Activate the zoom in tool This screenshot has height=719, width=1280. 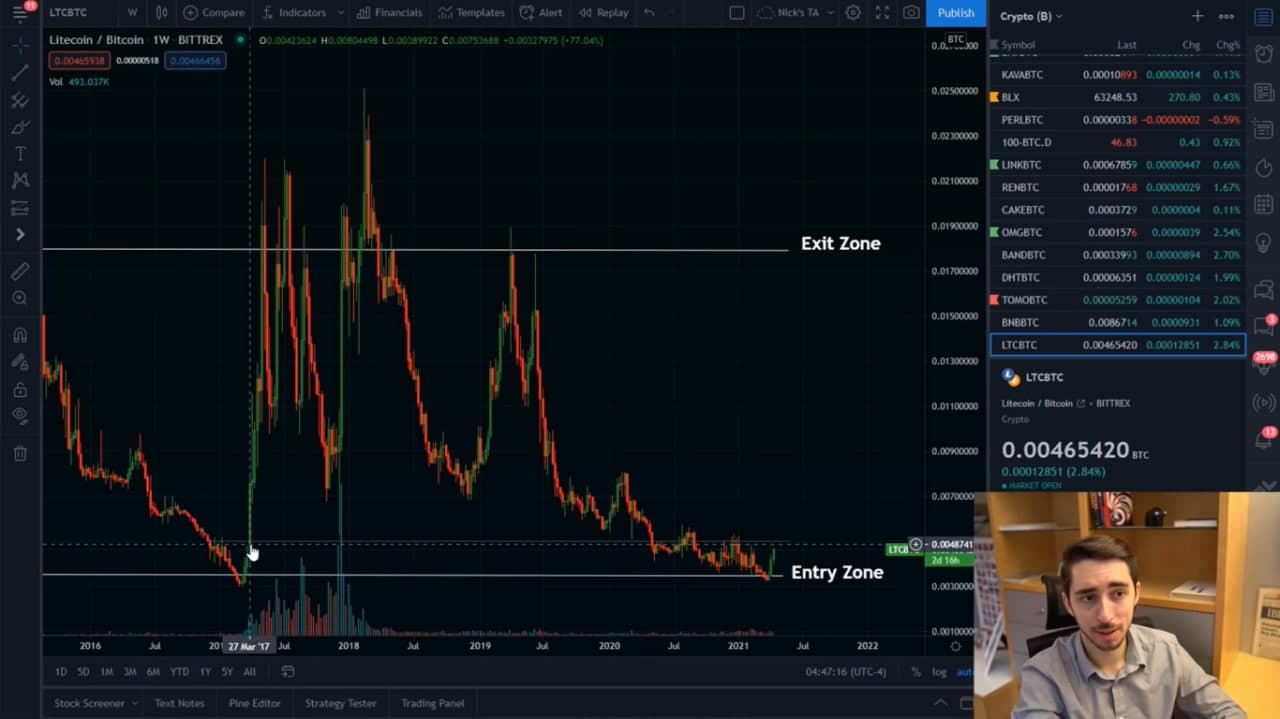[20, 298]
